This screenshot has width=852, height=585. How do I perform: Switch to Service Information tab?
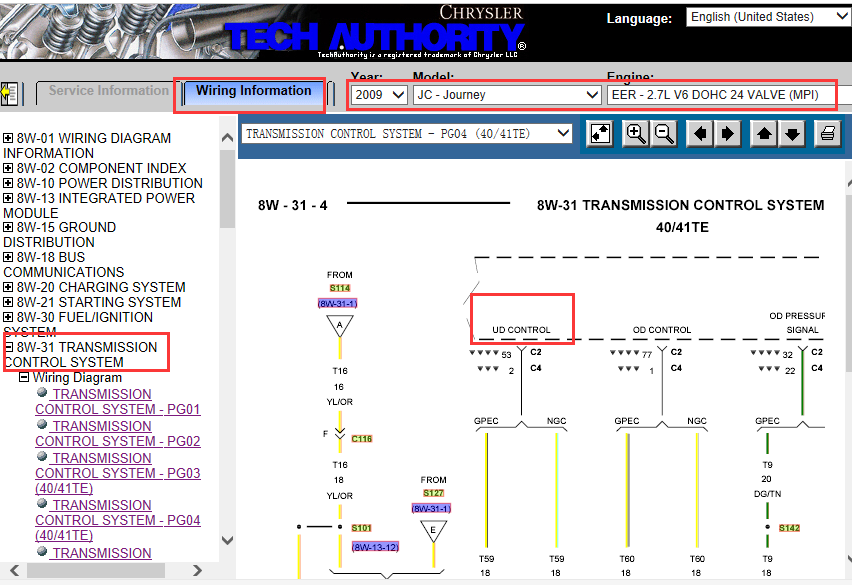(108, 91)
